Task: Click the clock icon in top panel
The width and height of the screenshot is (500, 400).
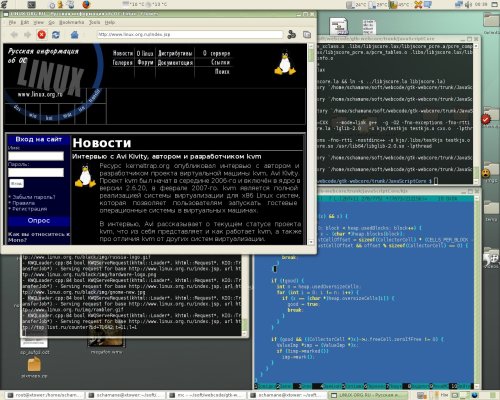Action: pyautogui.click(x=52, y=5)
